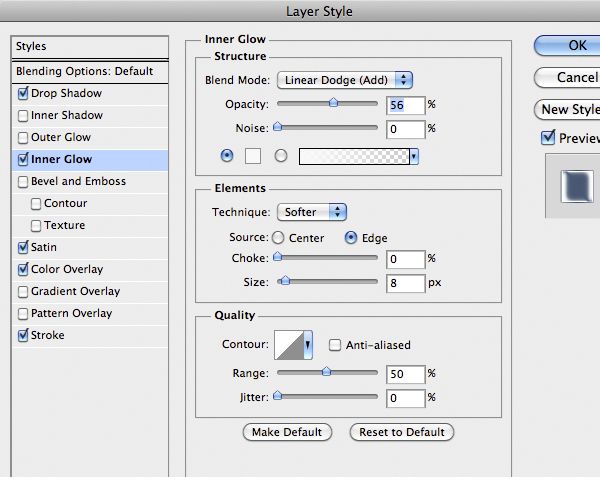Open Blending Options: Default section
600x477 pixels.
pyautogui.click(x=85, y=72)
